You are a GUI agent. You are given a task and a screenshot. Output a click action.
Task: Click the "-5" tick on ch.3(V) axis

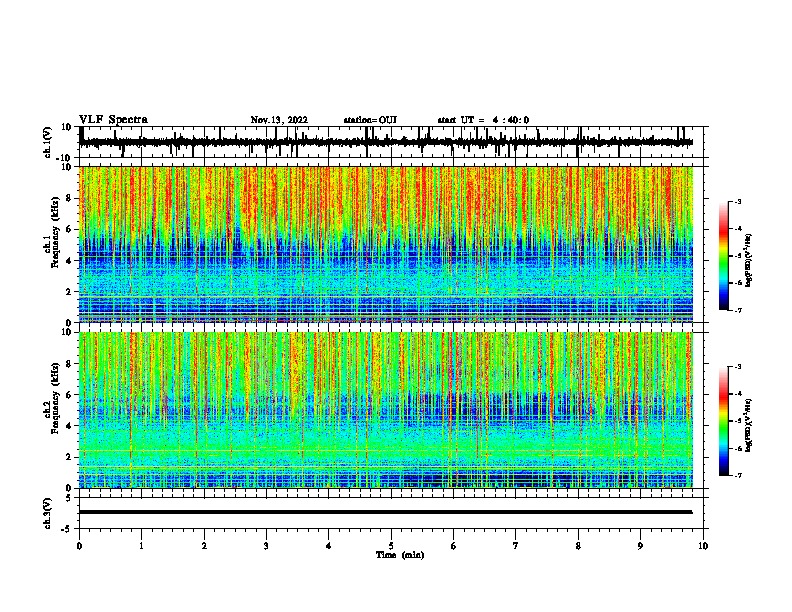click(67, 529)
